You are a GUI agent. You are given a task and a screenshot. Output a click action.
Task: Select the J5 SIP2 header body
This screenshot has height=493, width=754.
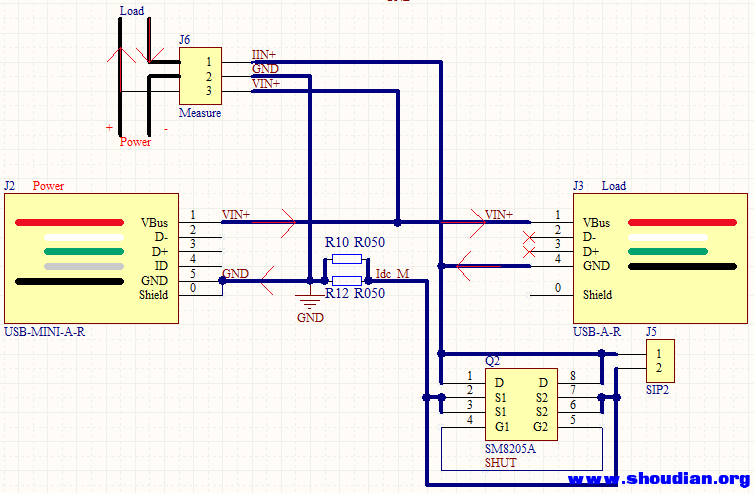click(660, 361)
